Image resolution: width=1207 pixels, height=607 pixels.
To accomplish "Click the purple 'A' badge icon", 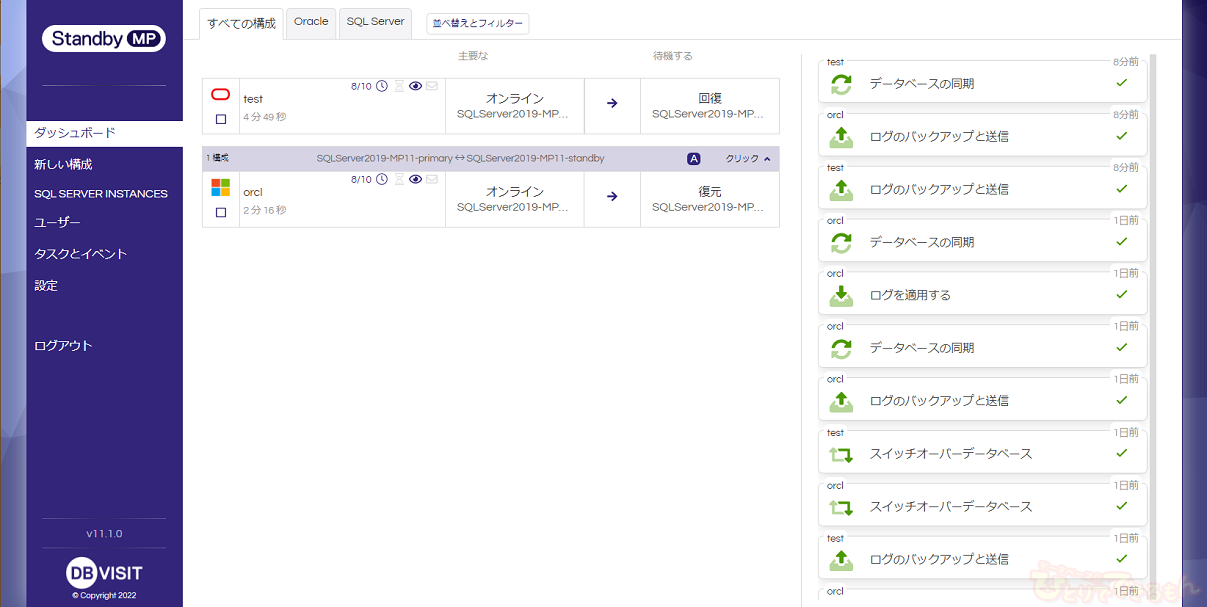I will 694,159.
